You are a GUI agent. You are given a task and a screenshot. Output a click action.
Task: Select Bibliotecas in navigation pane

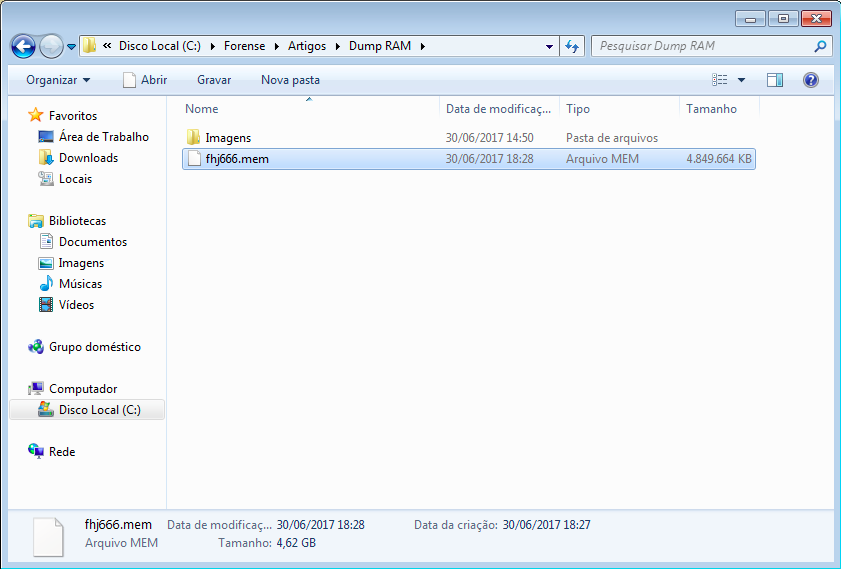pyautogui.click(x=67, y=220)
